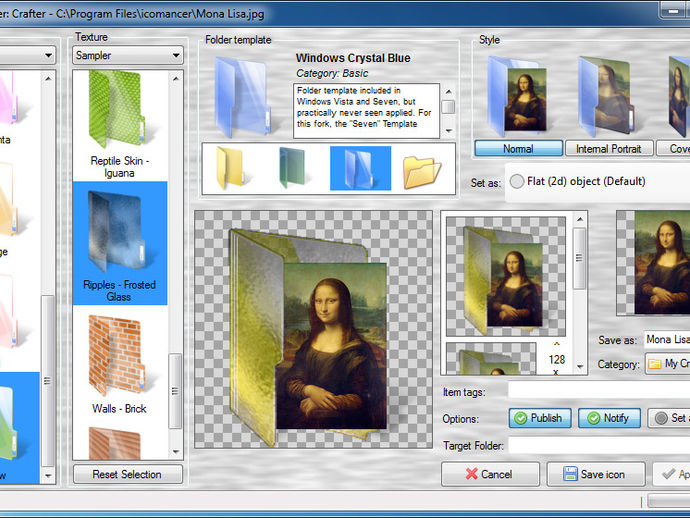
Task: Click the Category: Basic text
Action: point(332,73)
